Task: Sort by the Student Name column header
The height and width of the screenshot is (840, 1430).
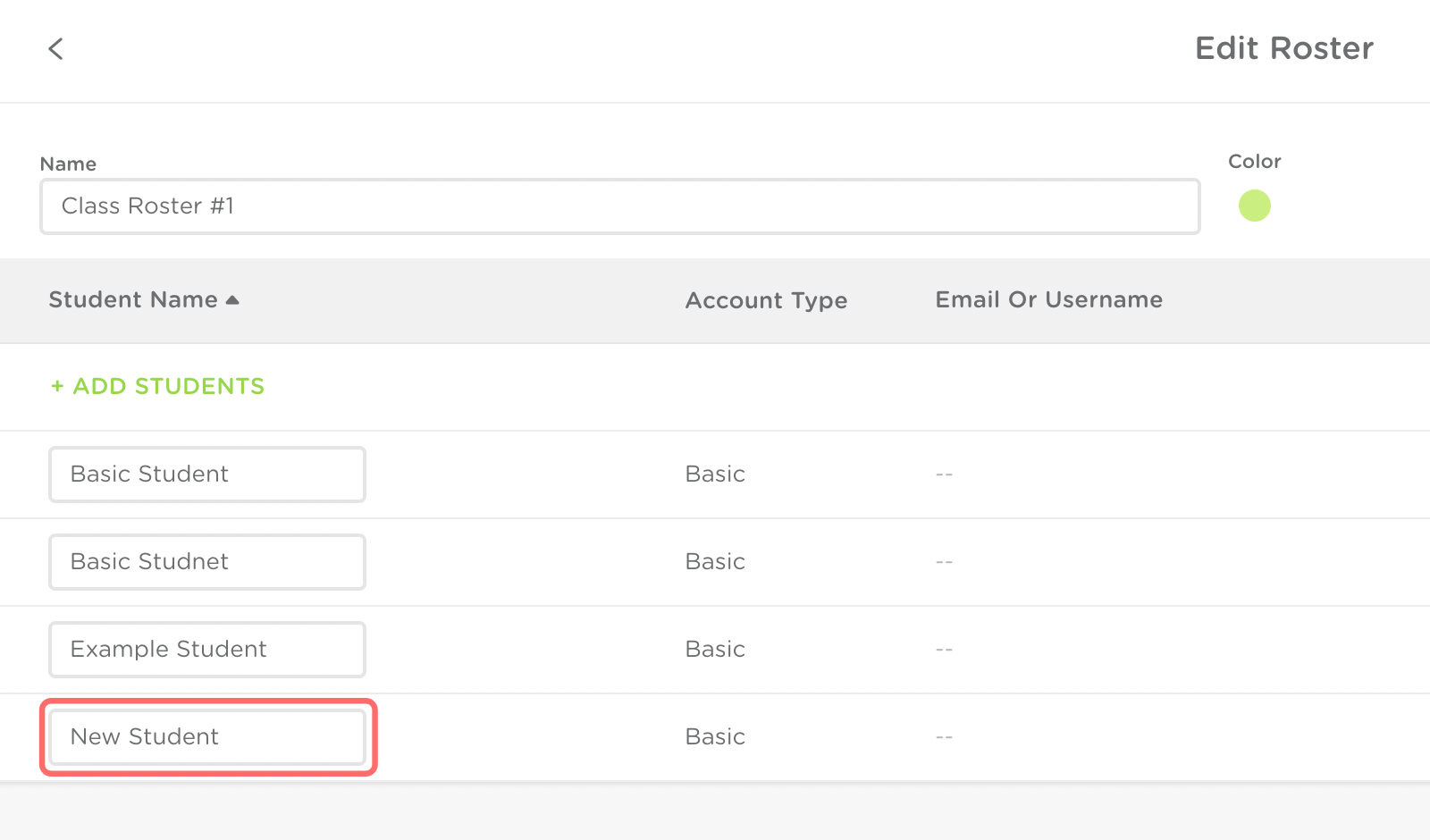Action: pyautogui.click(x=133, y=299)
